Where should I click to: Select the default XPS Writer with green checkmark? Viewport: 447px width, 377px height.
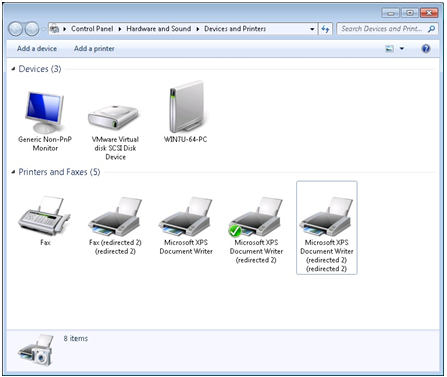point(256,216)
